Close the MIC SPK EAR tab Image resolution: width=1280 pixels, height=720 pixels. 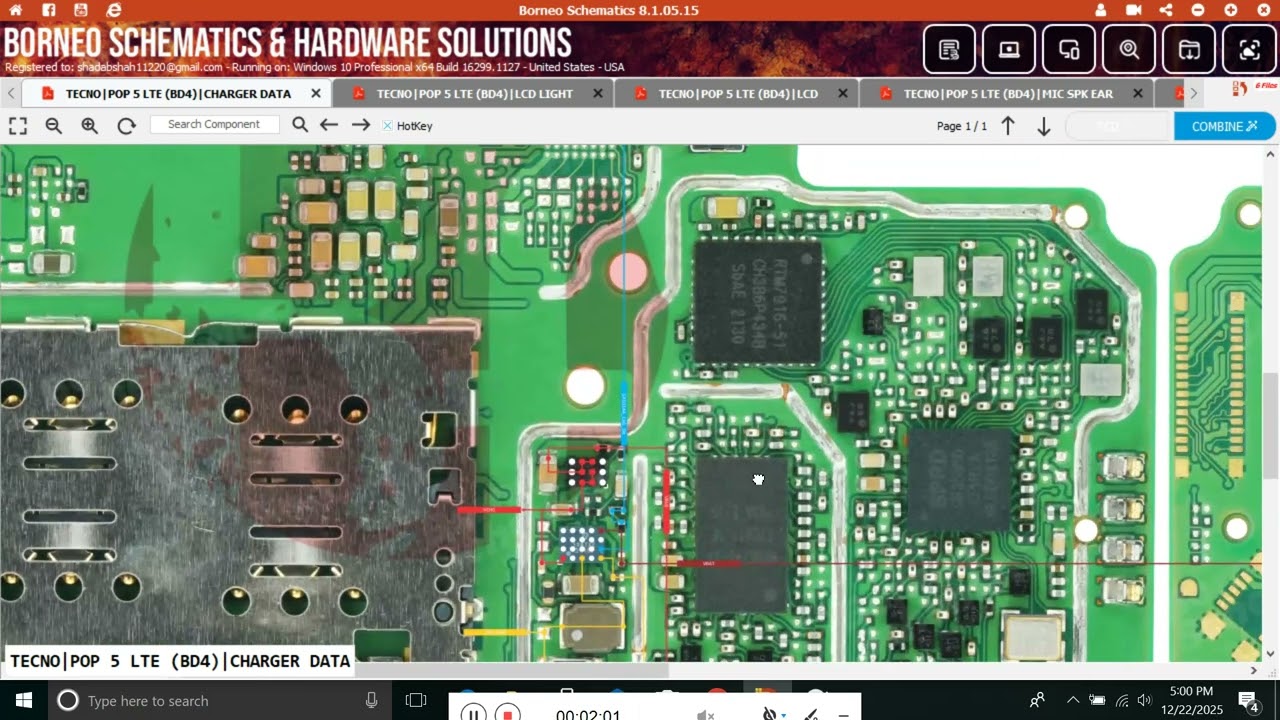[x=1138, y=93]
